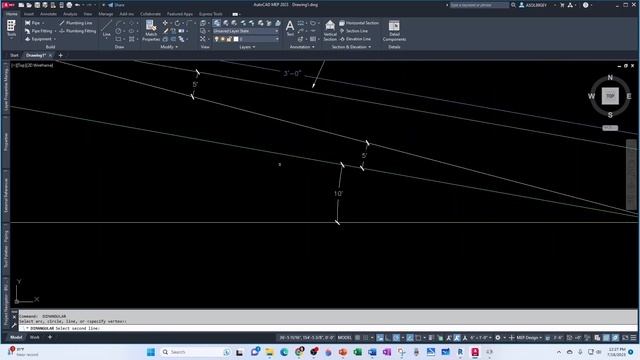
Task: Select the Circle draw tool
Action: (x=118, y=31)
